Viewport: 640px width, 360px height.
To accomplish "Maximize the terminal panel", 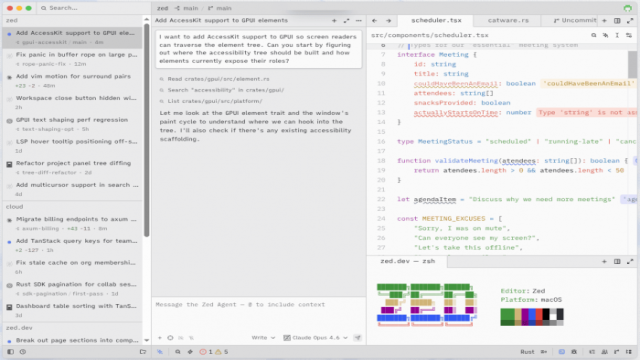I will point(630,261).
